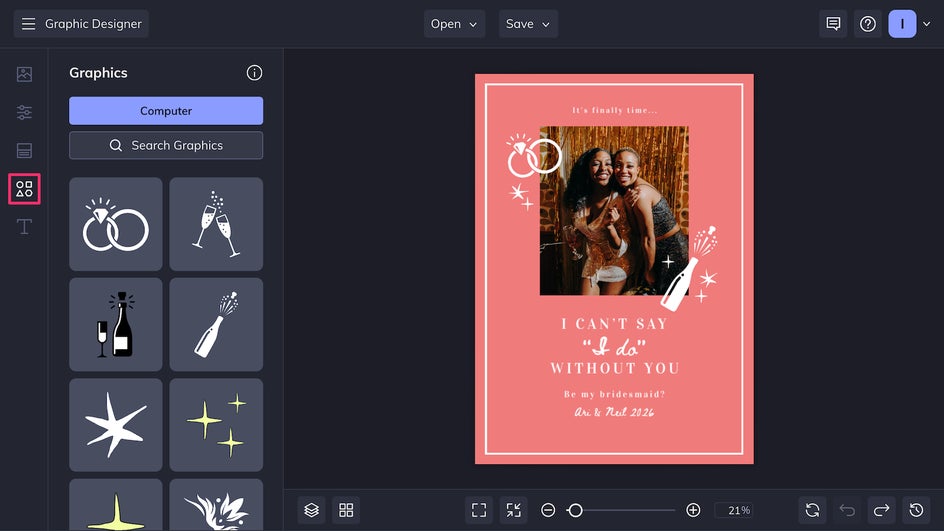Viewport: 944px width, 531px height.
Task: Select the "WITHOUT YOU" text
Action: [615, 368]
